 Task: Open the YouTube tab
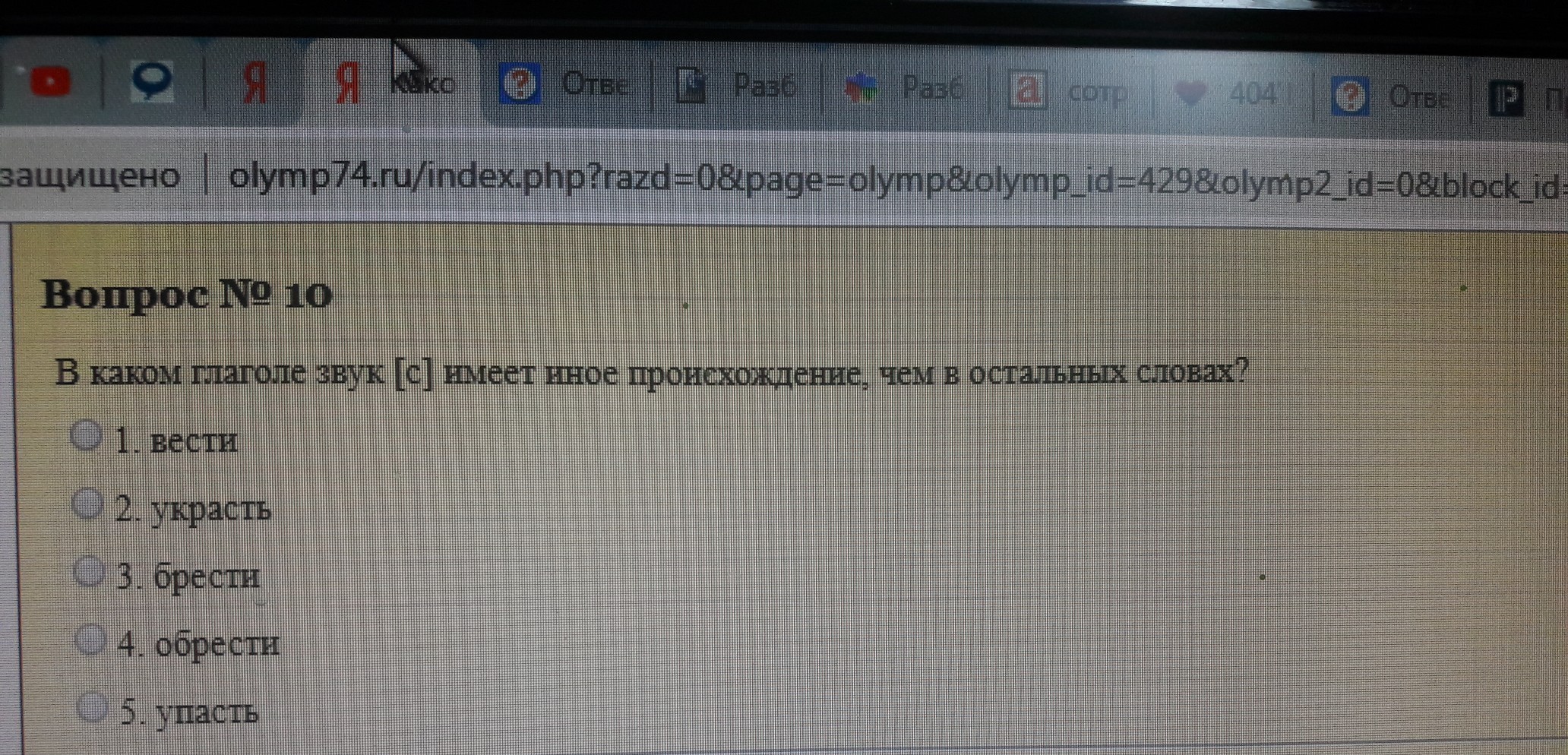[x=50, y=82]
